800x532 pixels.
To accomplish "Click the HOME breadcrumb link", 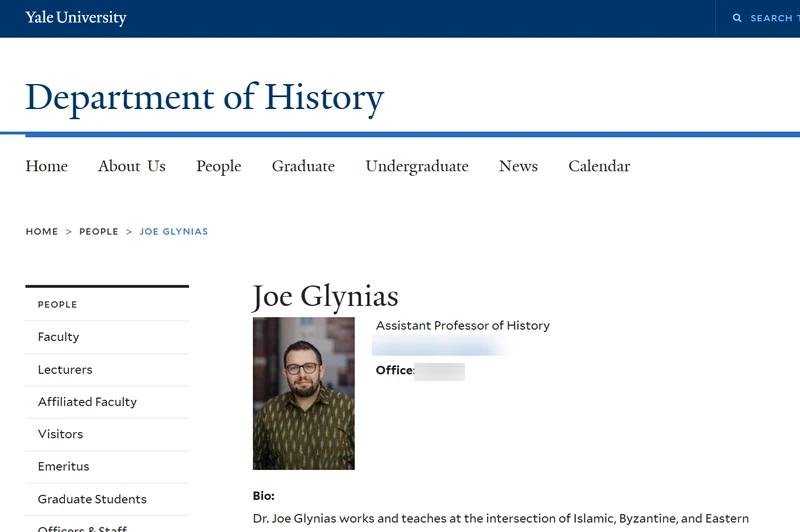I will click(x=42, y=232).
